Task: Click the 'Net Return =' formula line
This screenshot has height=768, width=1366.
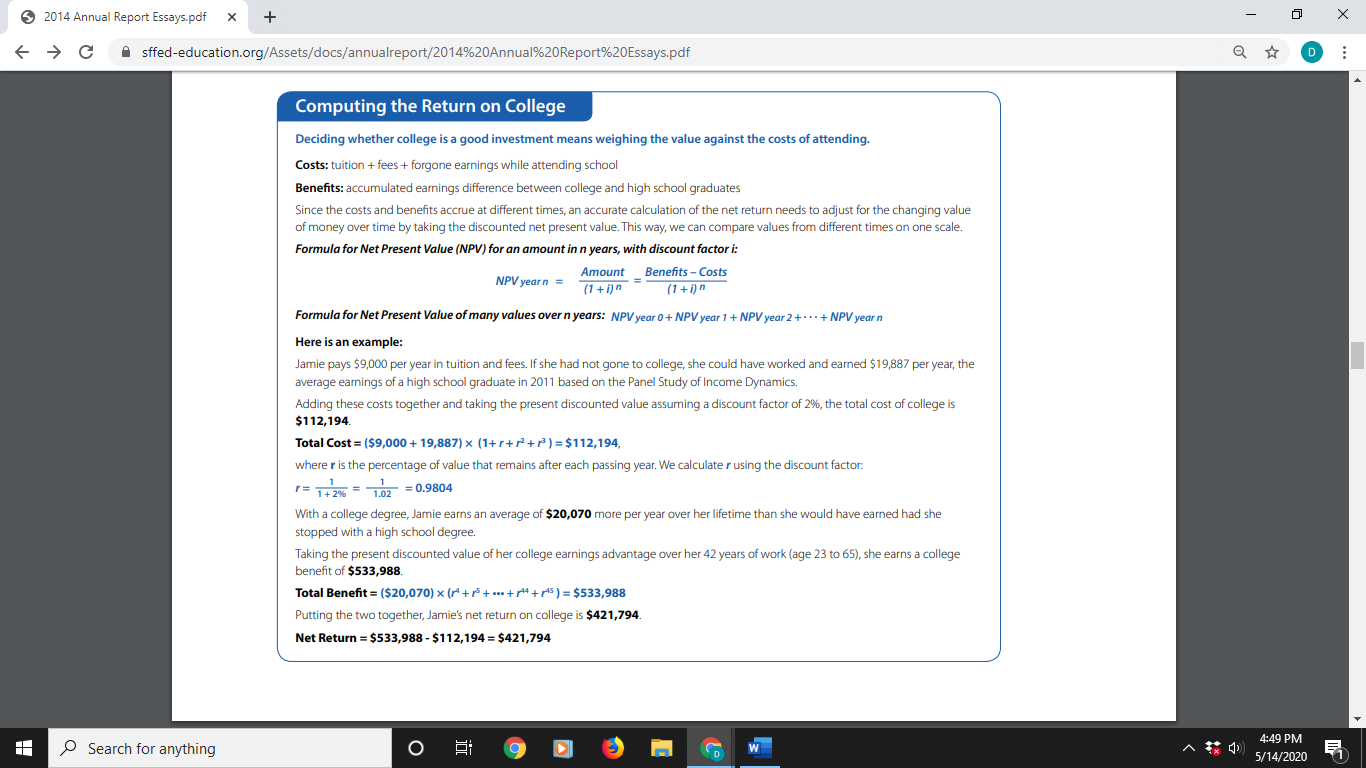Action: point(423,637)
